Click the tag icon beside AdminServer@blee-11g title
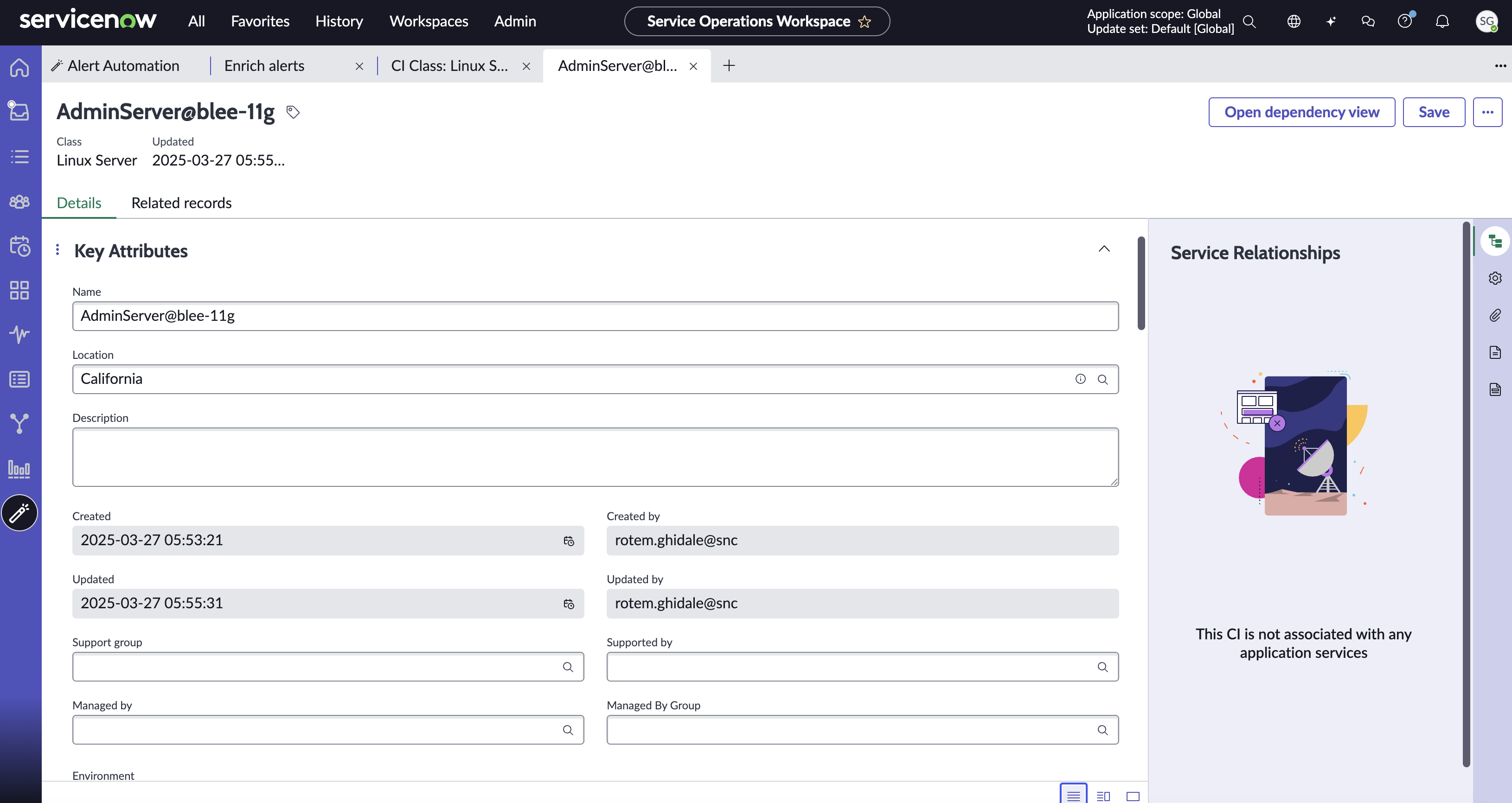Viewport: 1512px width, 803px height. (293, 111)
